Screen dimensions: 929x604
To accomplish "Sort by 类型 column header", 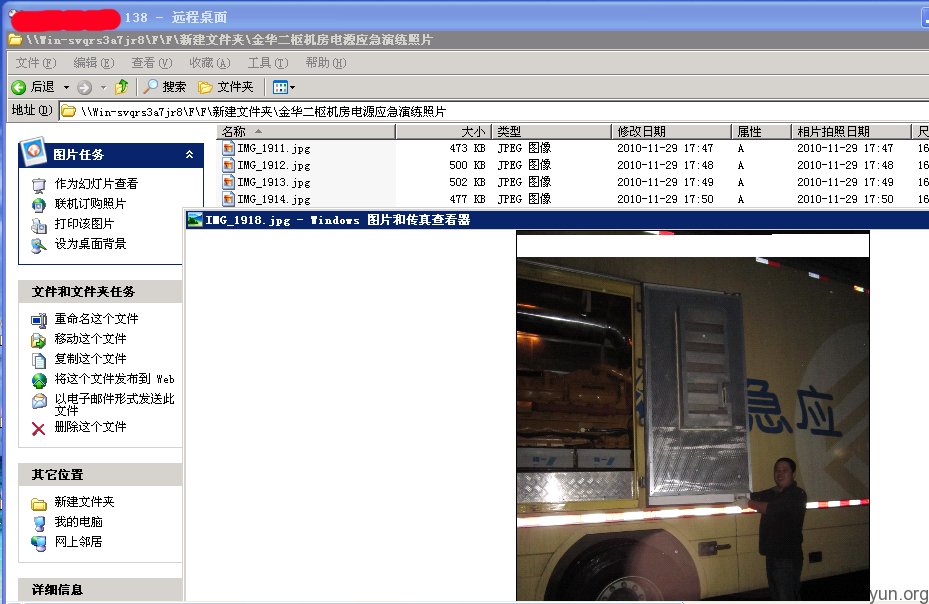I will pos(551,132).
